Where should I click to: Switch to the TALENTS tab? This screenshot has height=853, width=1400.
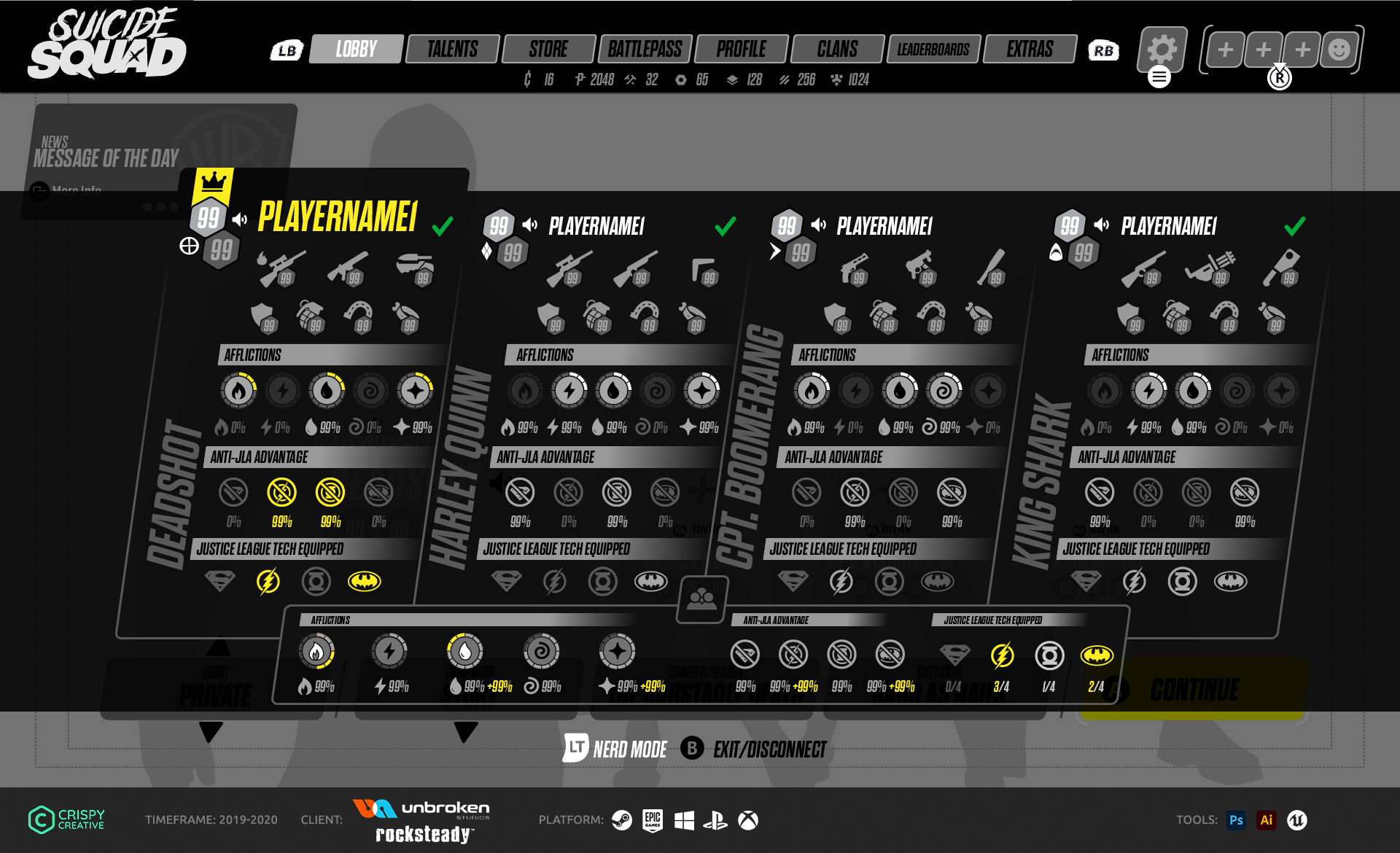pos(452,49)
